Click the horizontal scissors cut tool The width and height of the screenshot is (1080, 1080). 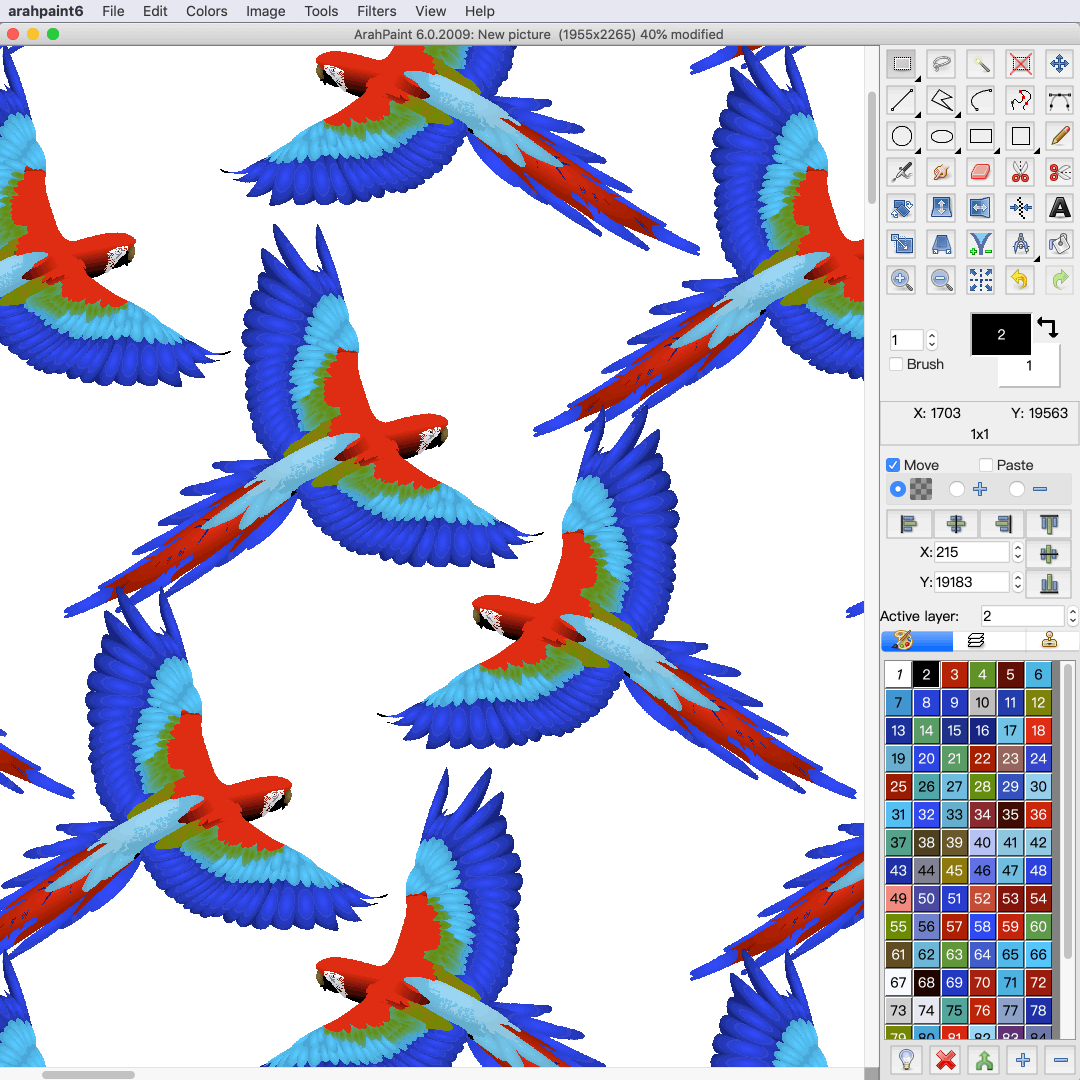coord(1060,172)
